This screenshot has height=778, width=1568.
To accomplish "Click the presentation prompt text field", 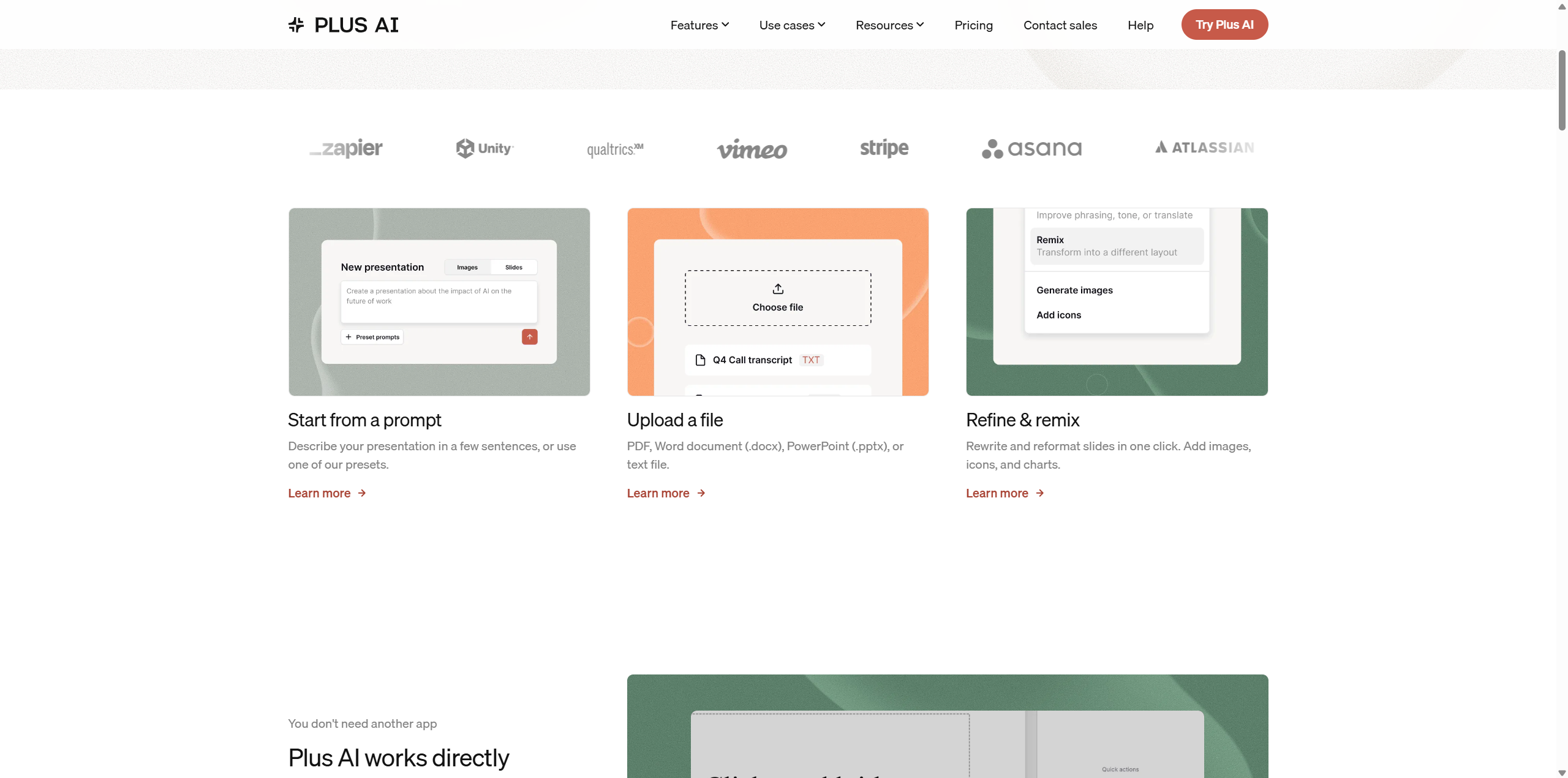I will 439,301.
